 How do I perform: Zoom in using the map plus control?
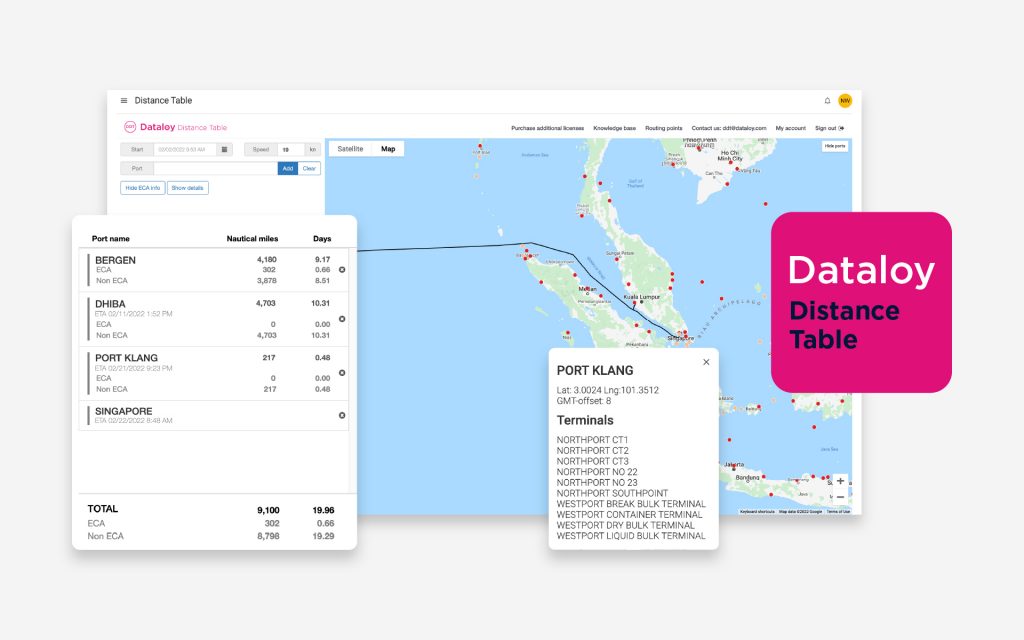pyautogui.click(x=840, y=480)
